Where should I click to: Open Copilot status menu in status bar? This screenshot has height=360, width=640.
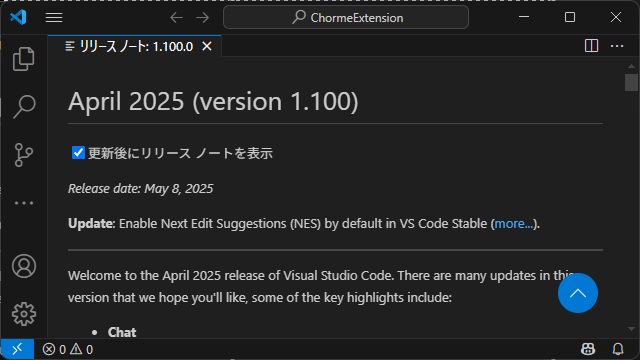(x=588, y=349)
